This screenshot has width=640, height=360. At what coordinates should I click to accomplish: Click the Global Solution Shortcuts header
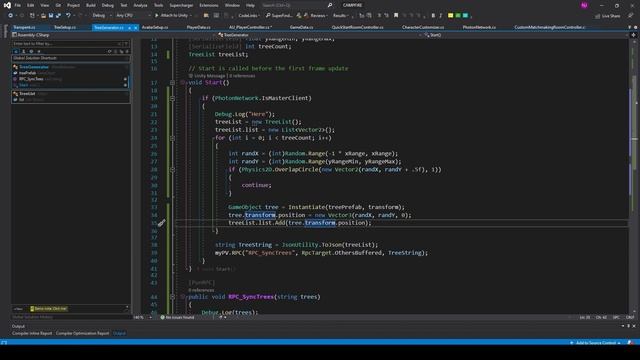point(70,58)
